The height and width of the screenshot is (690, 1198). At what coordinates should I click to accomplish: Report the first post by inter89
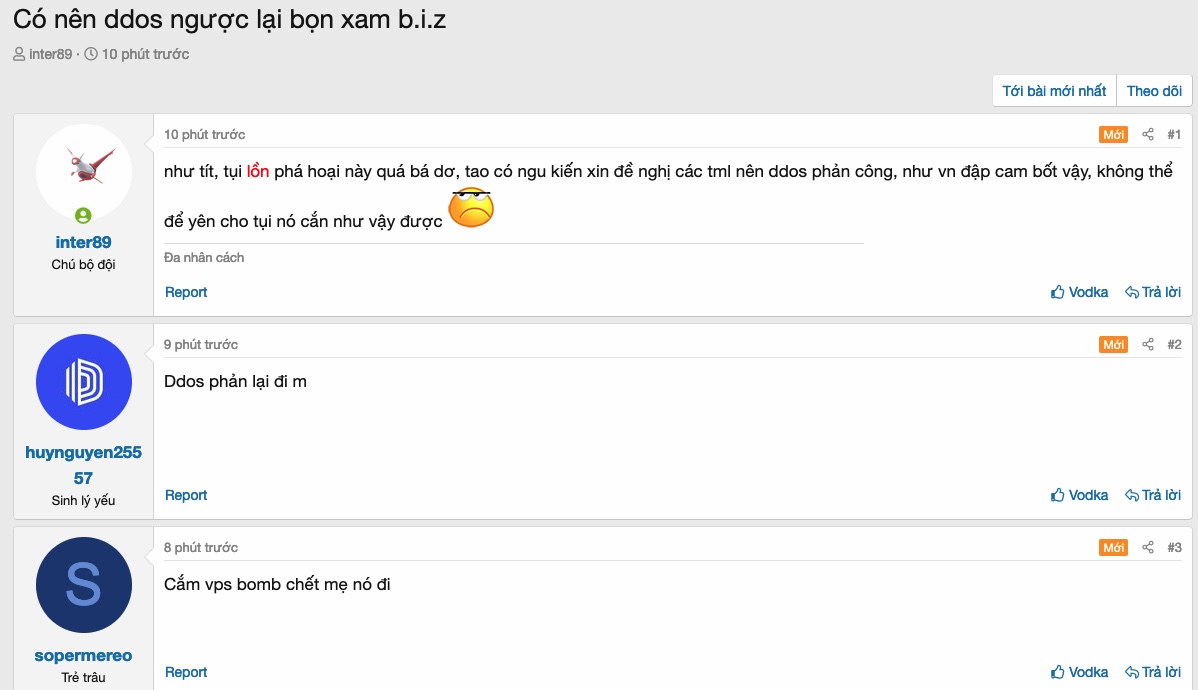click(186, 292)
